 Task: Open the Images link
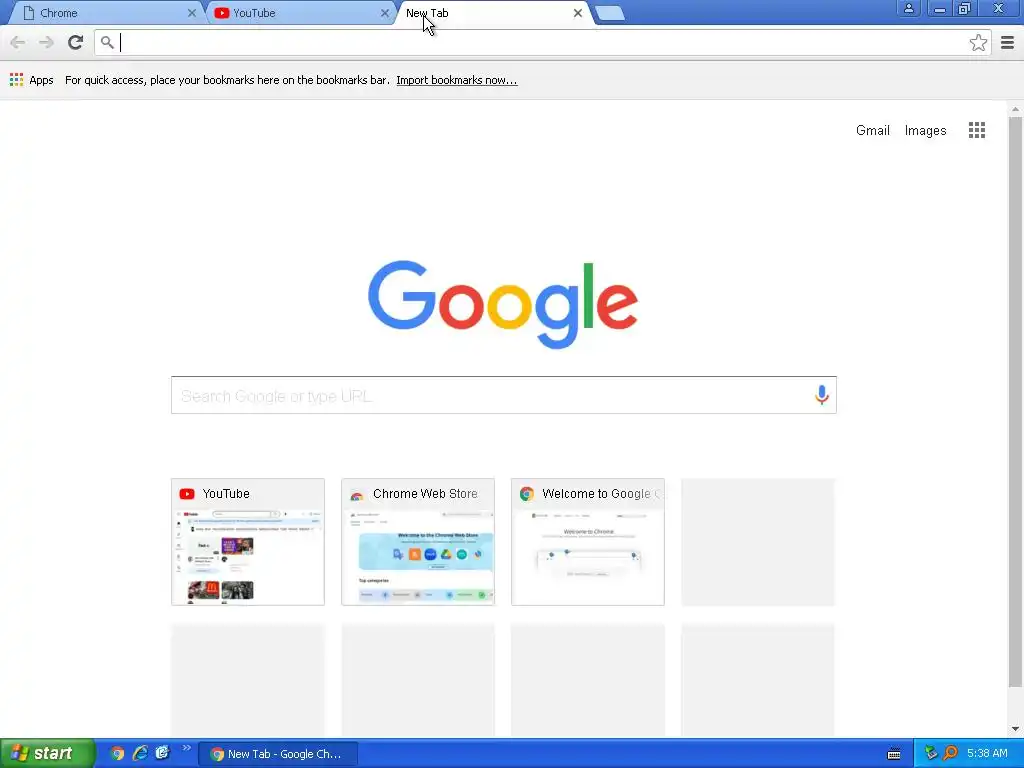925,131
